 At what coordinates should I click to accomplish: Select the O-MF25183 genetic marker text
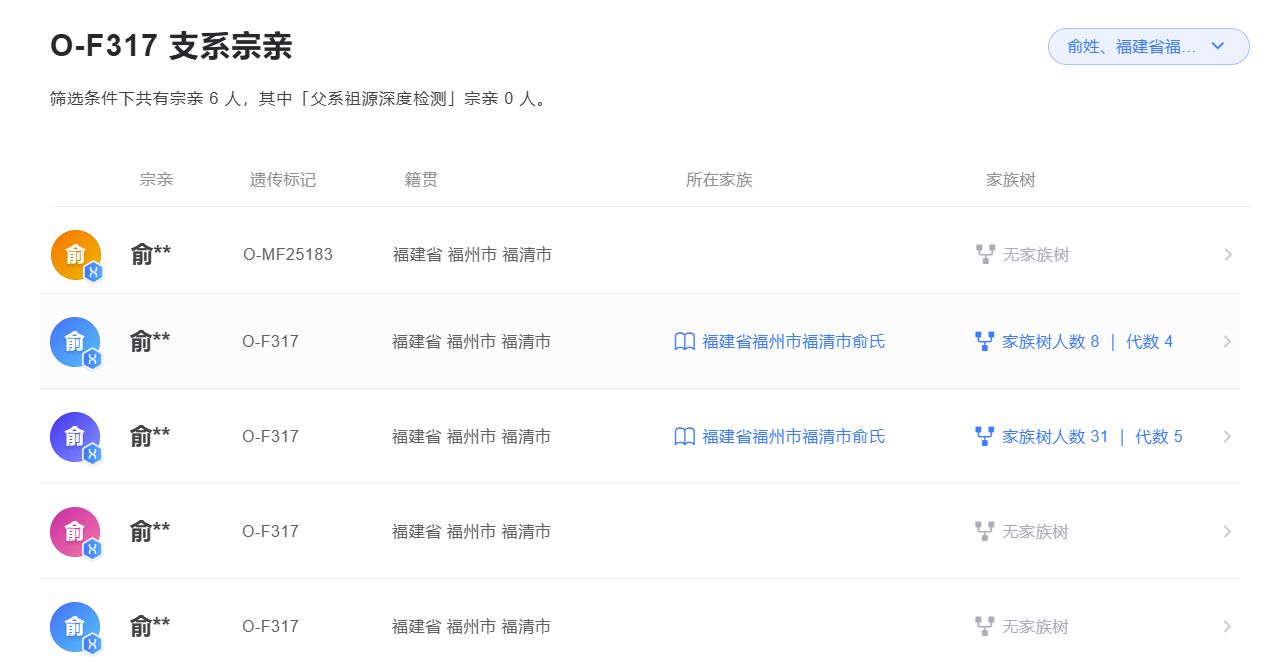tap(288, 255)
